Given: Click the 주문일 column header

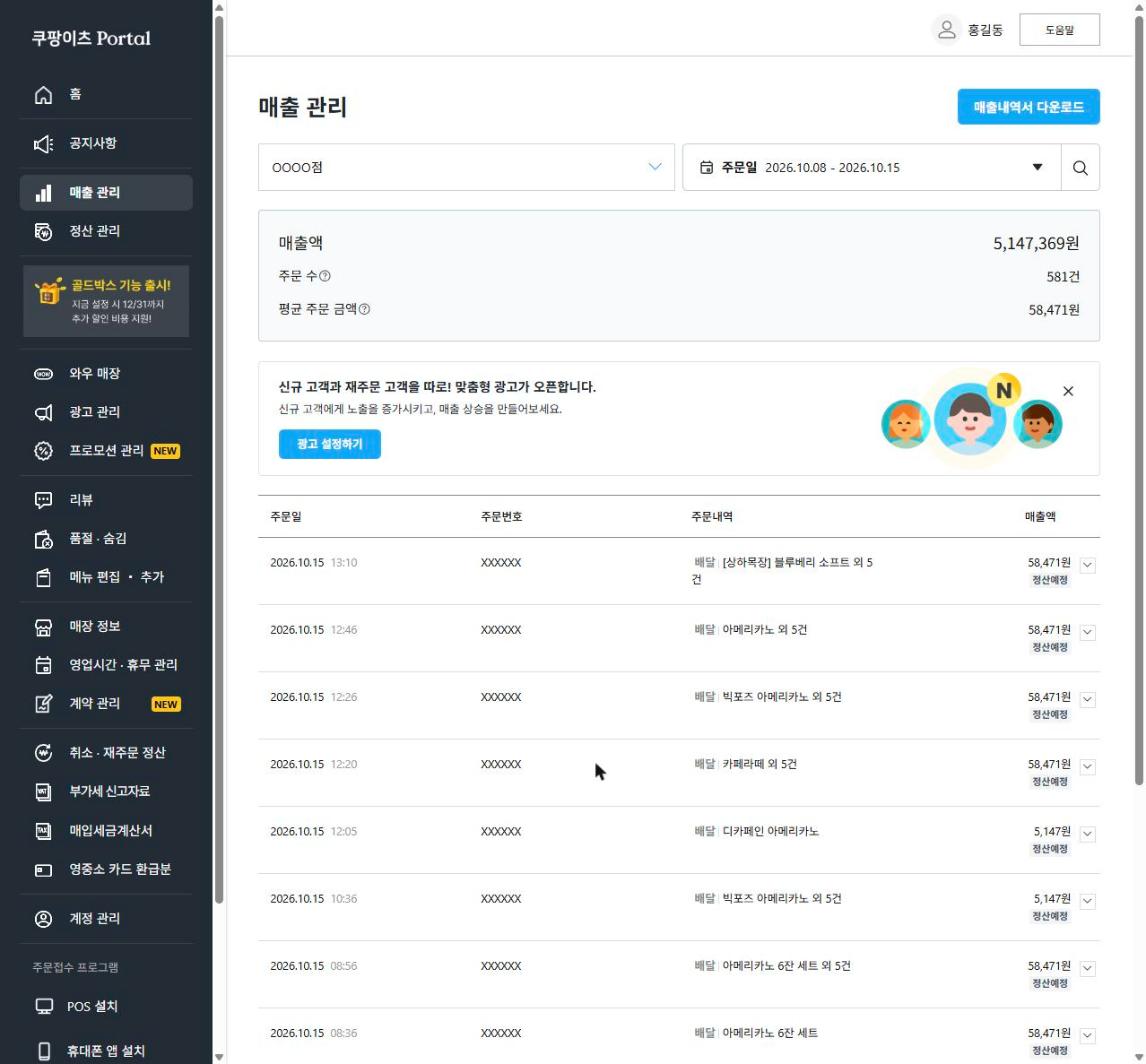Looking at the screenshot, I should tap(286, 517).
